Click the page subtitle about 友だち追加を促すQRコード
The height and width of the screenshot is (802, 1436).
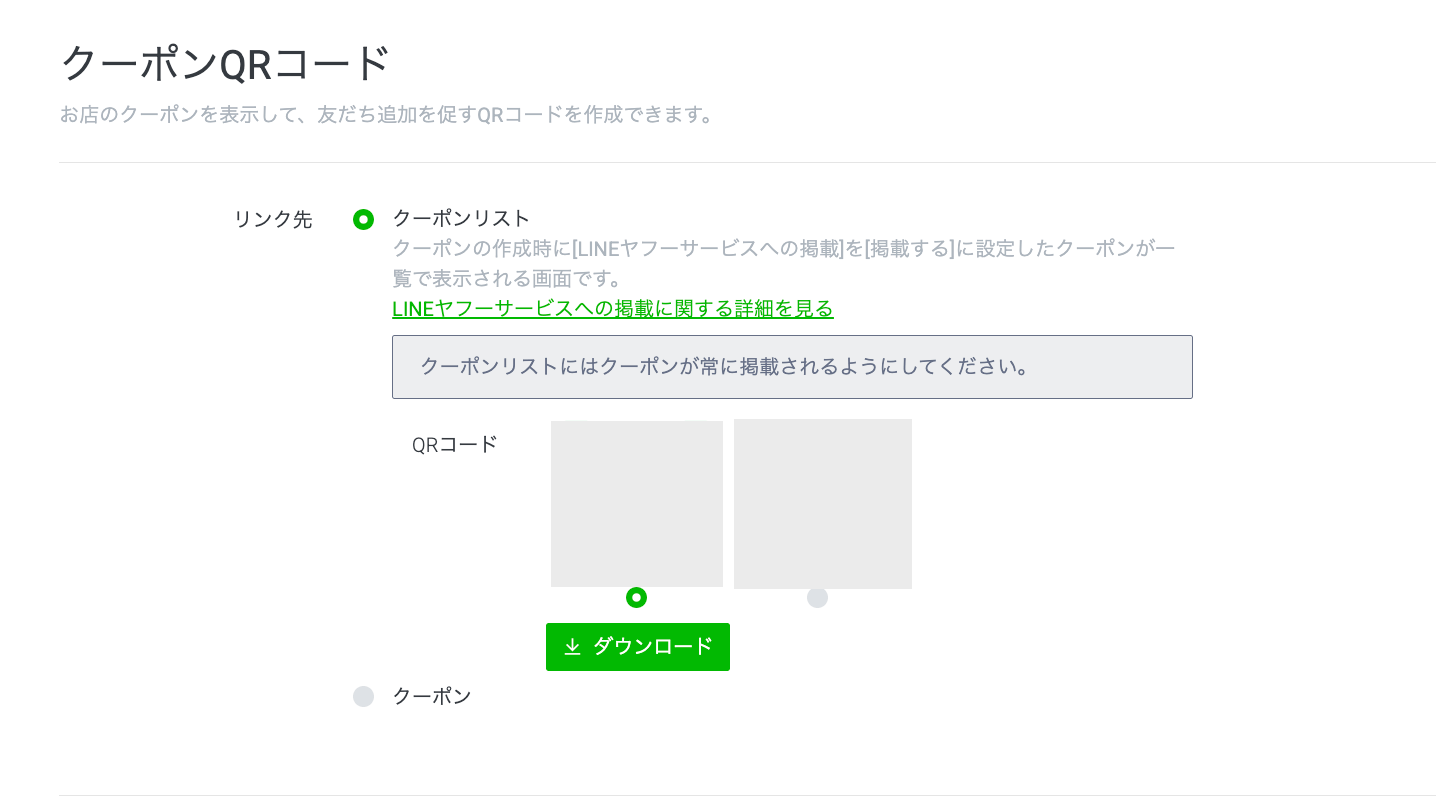click(x=388, y=115)
